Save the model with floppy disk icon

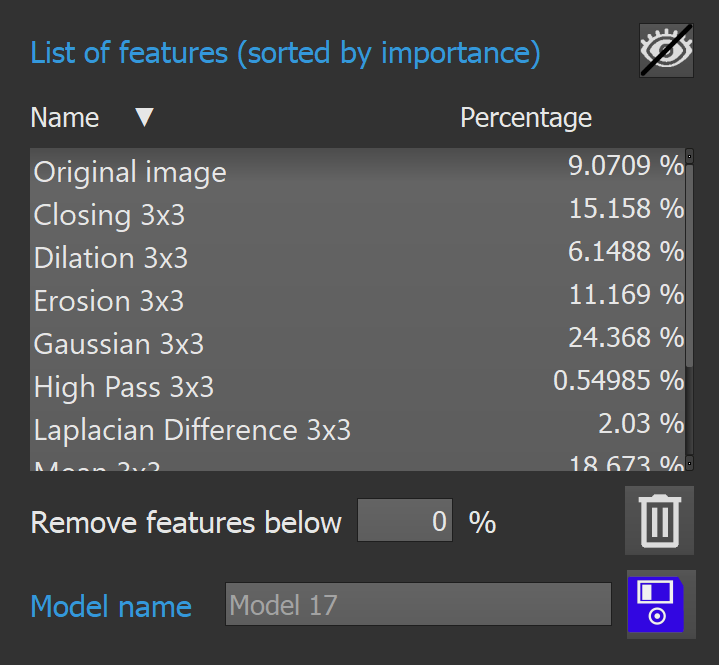[x=661, y=604]
